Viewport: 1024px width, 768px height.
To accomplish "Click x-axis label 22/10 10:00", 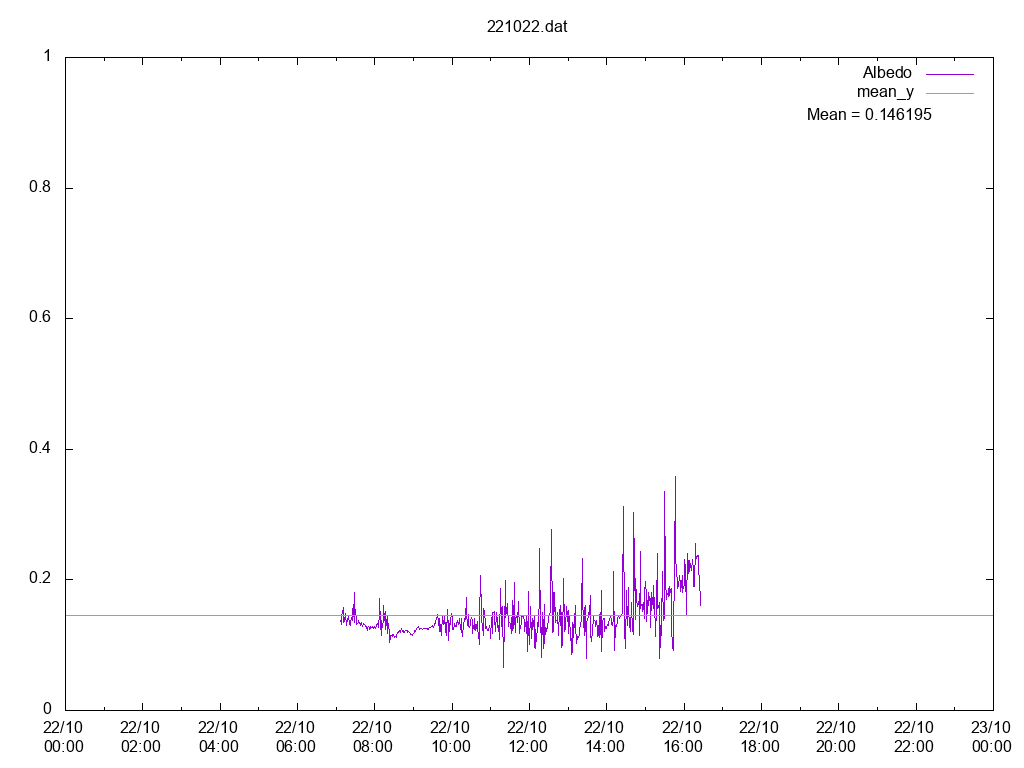I will pyautogui.click(x=451, y=737).
